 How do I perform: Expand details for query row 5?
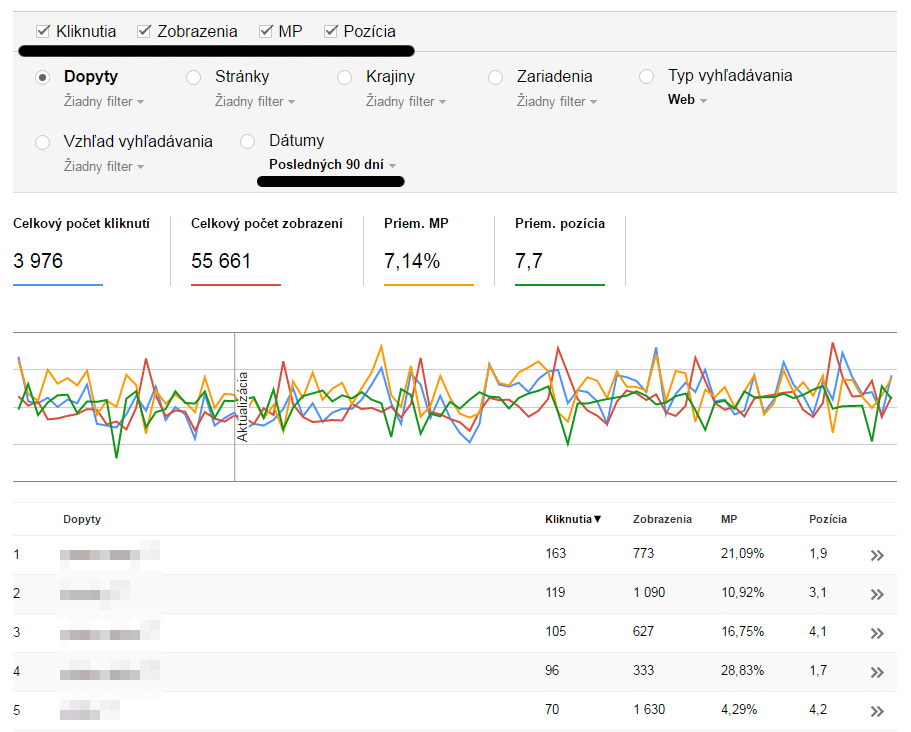[x=877, y=711]
